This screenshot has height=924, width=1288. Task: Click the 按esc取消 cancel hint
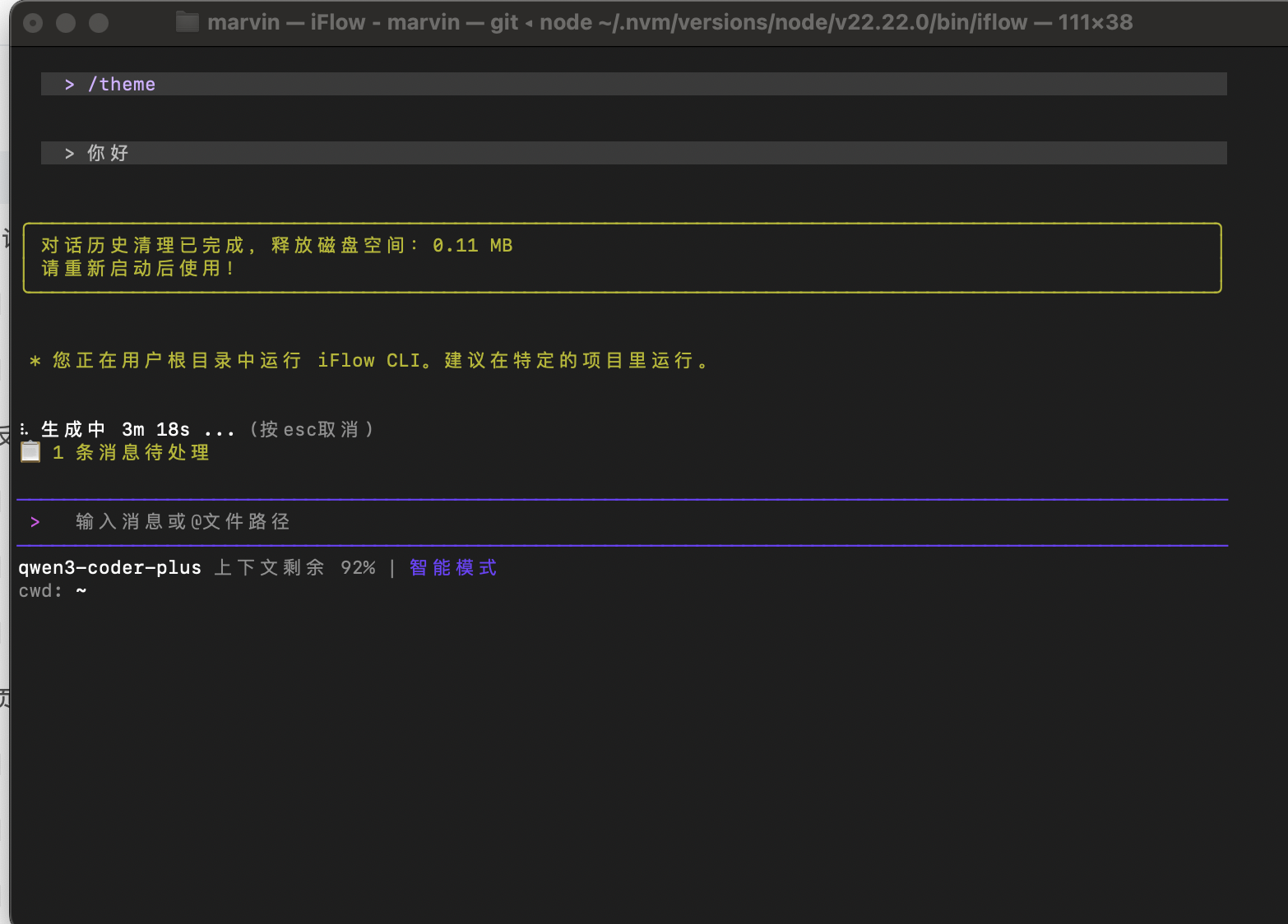(x=312, y=429)
